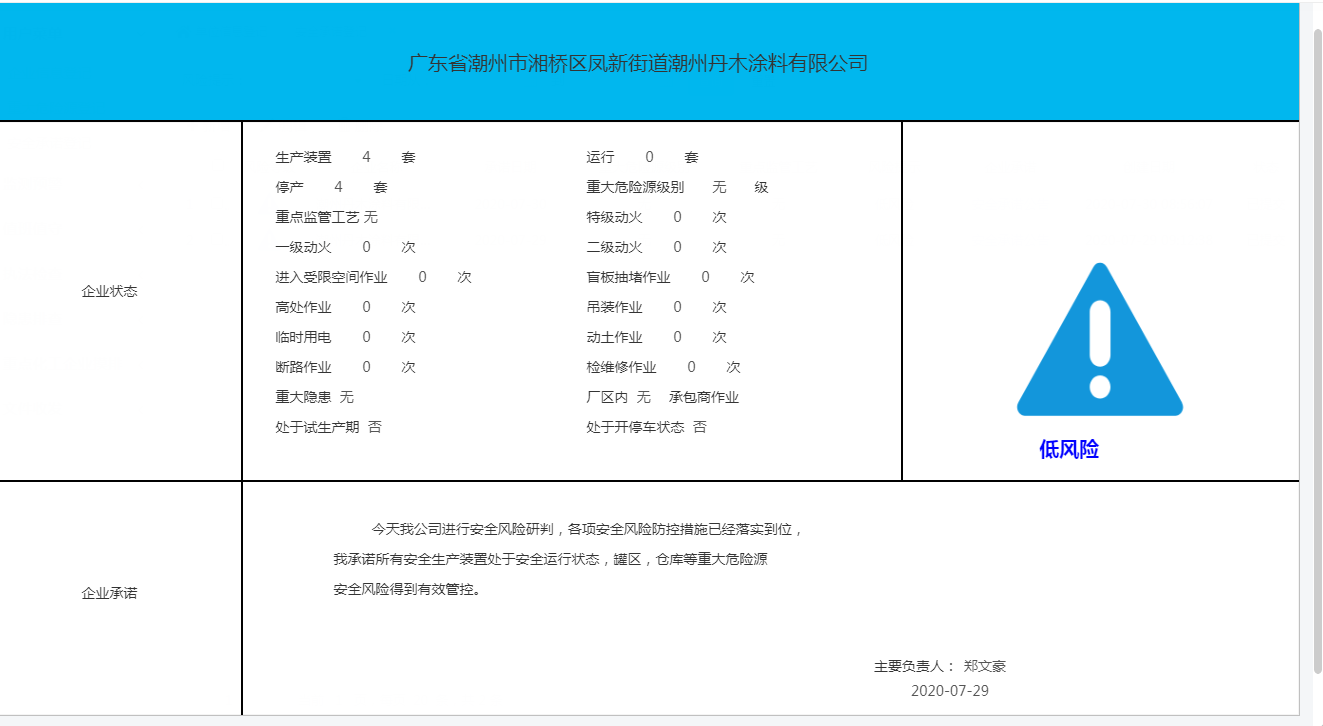This screenshot has height=726, width=1323.
Task: Click the 检维修作业 label
Action: pos(621,368)
